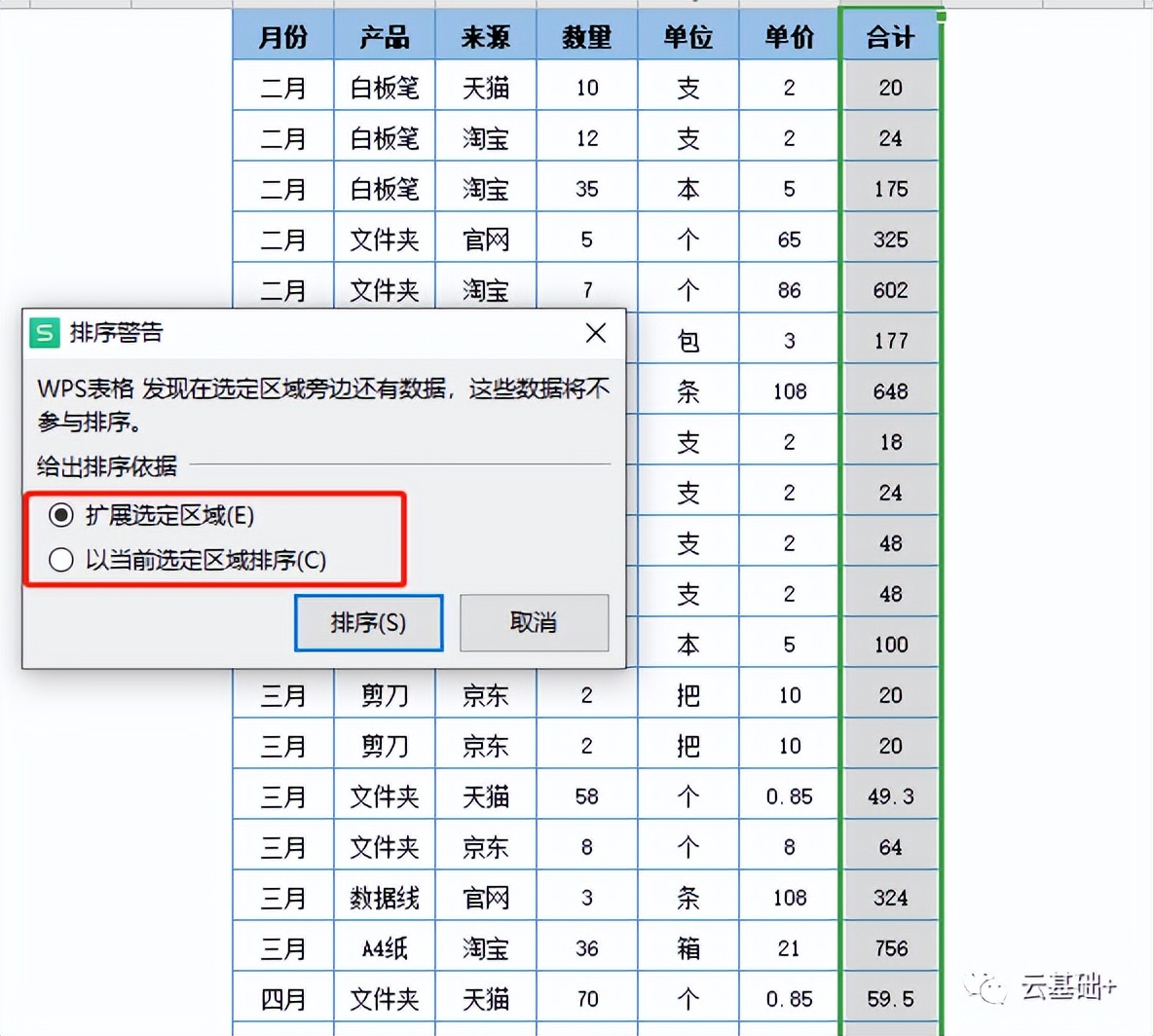The height and width of the screenshot is (1036, 1153).
Task: Click the 单价 header cell
Action: coord(788,35)
